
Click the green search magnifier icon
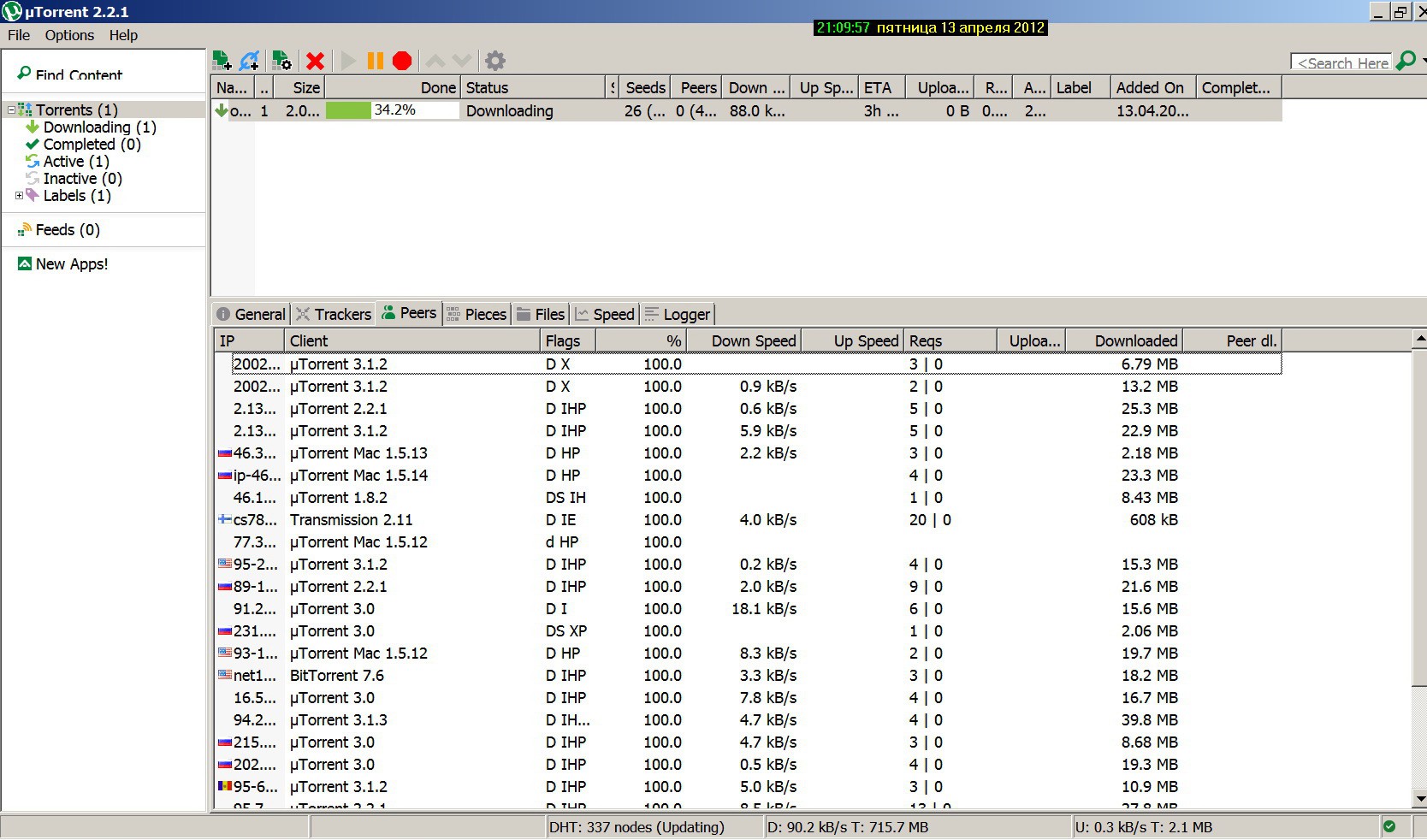pyautogui.click(x=1405, y=62)
